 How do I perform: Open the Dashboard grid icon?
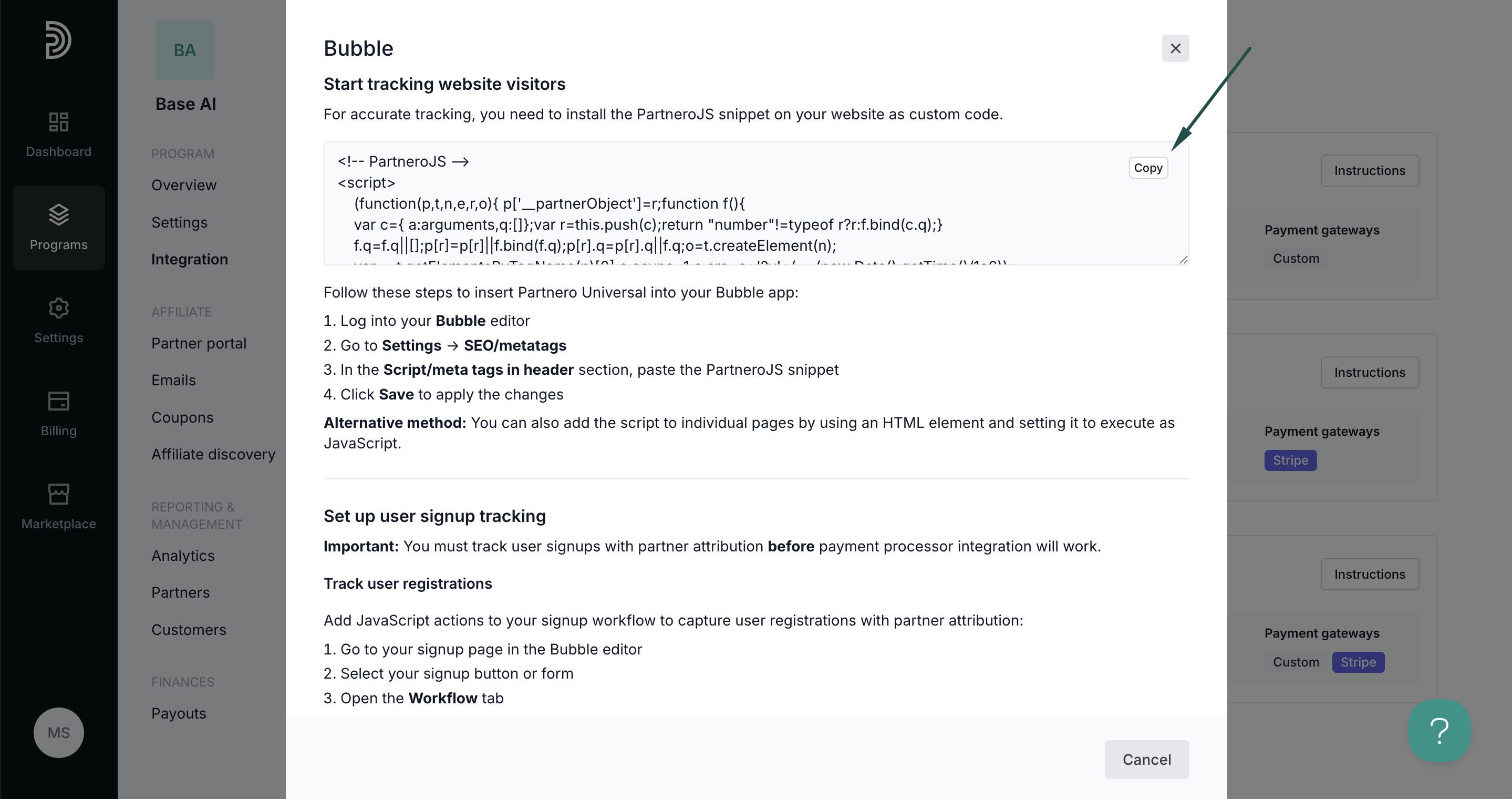[x=58, y=121]
